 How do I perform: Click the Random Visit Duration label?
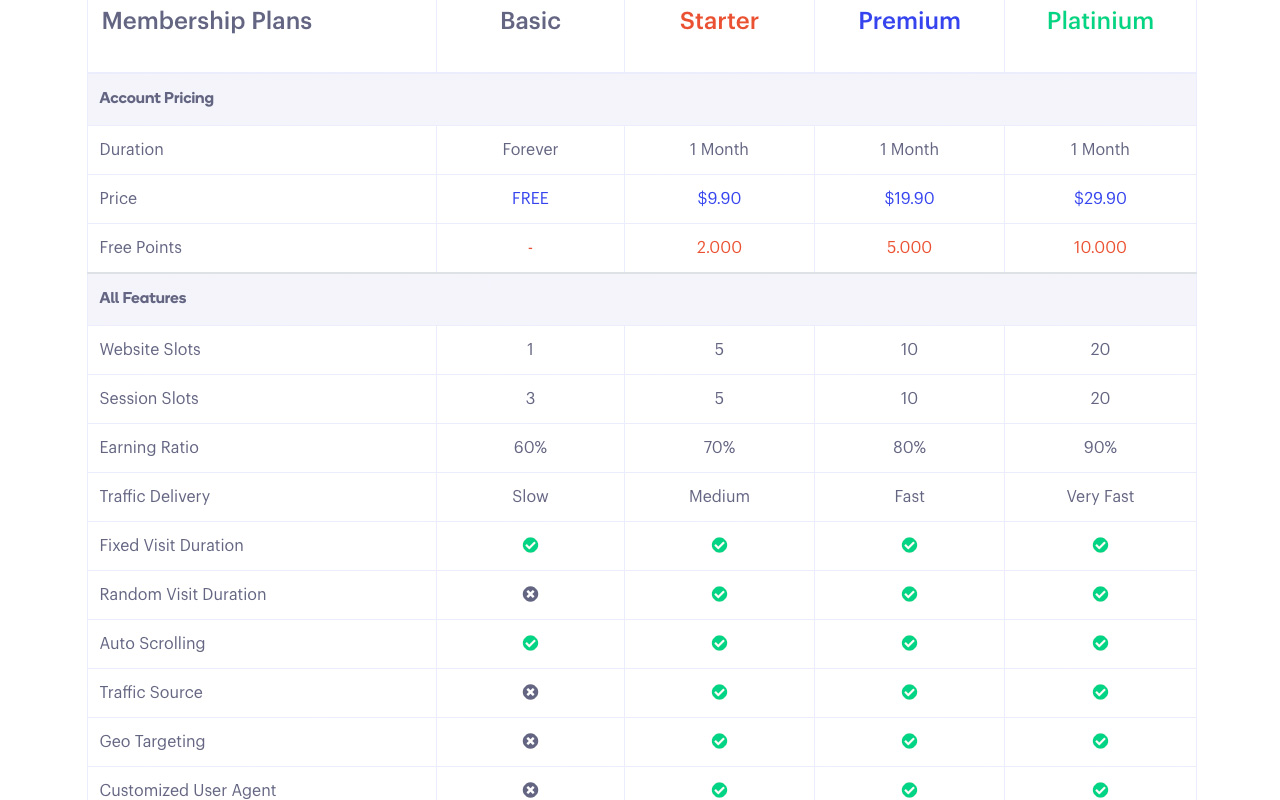coord(183,594)
